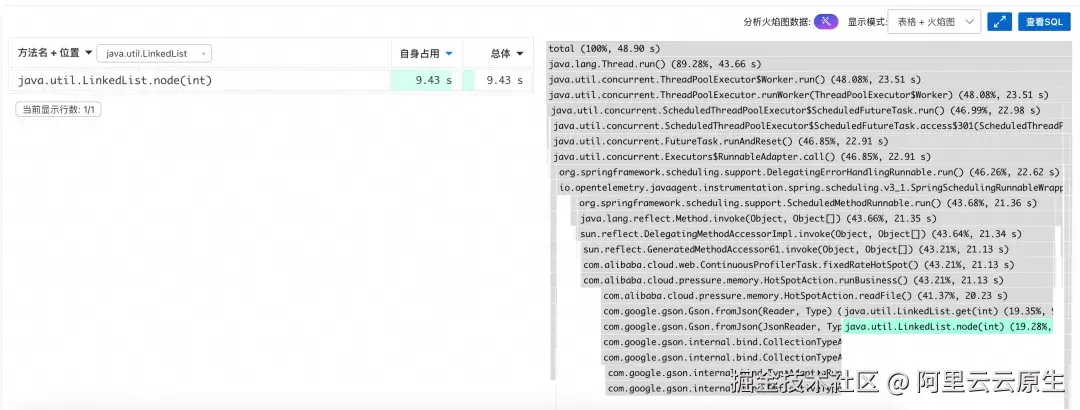This screenshot has height=410, width=1080.
Task: Select the DelegatingMethodAccessorImpl.invoke flame bar
Action: point(817,234)
